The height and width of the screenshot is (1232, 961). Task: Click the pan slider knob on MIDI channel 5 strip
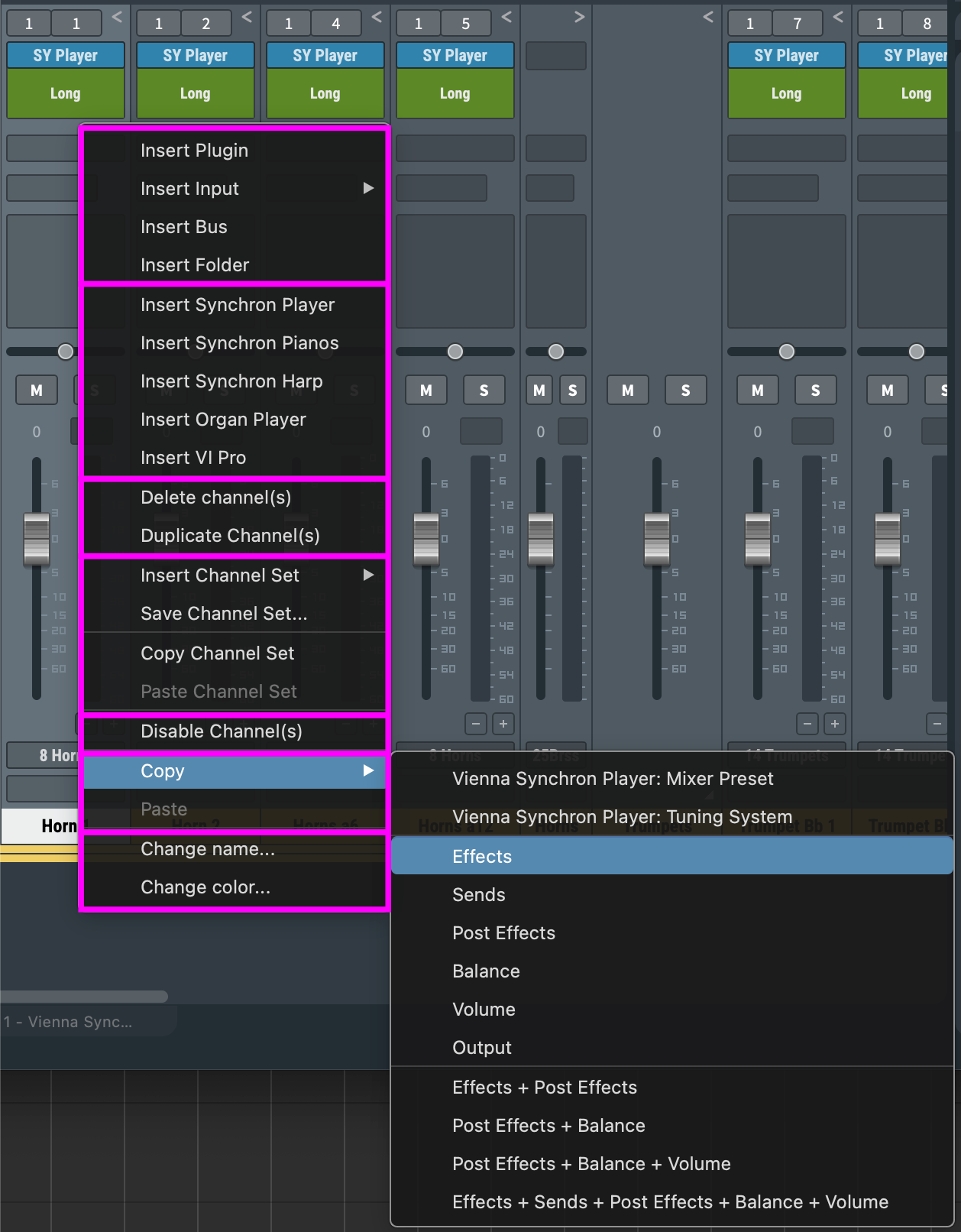click(x=455, y=352)
